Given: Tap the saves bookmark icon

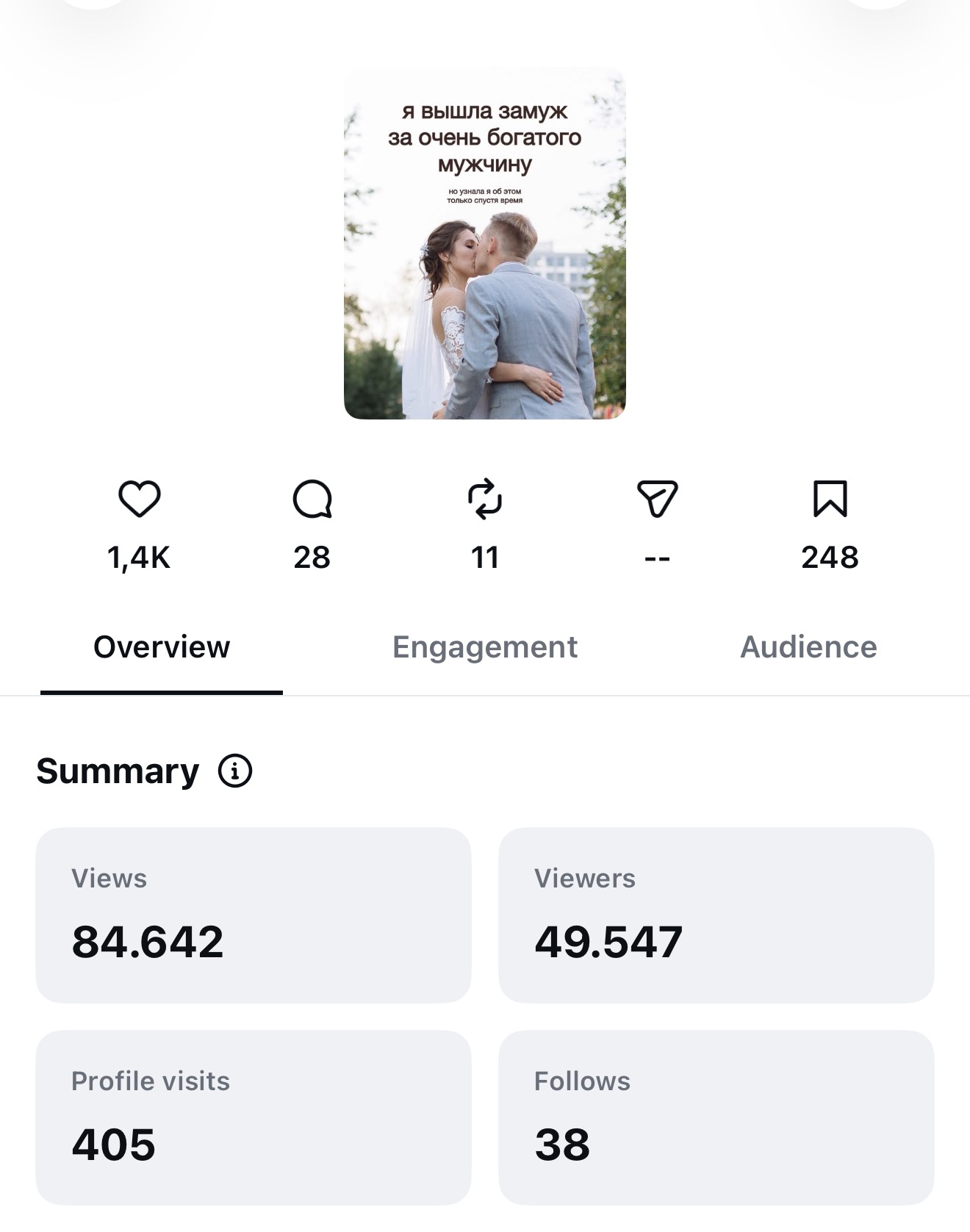Looking at the screenshot, I should pos(830,499).
